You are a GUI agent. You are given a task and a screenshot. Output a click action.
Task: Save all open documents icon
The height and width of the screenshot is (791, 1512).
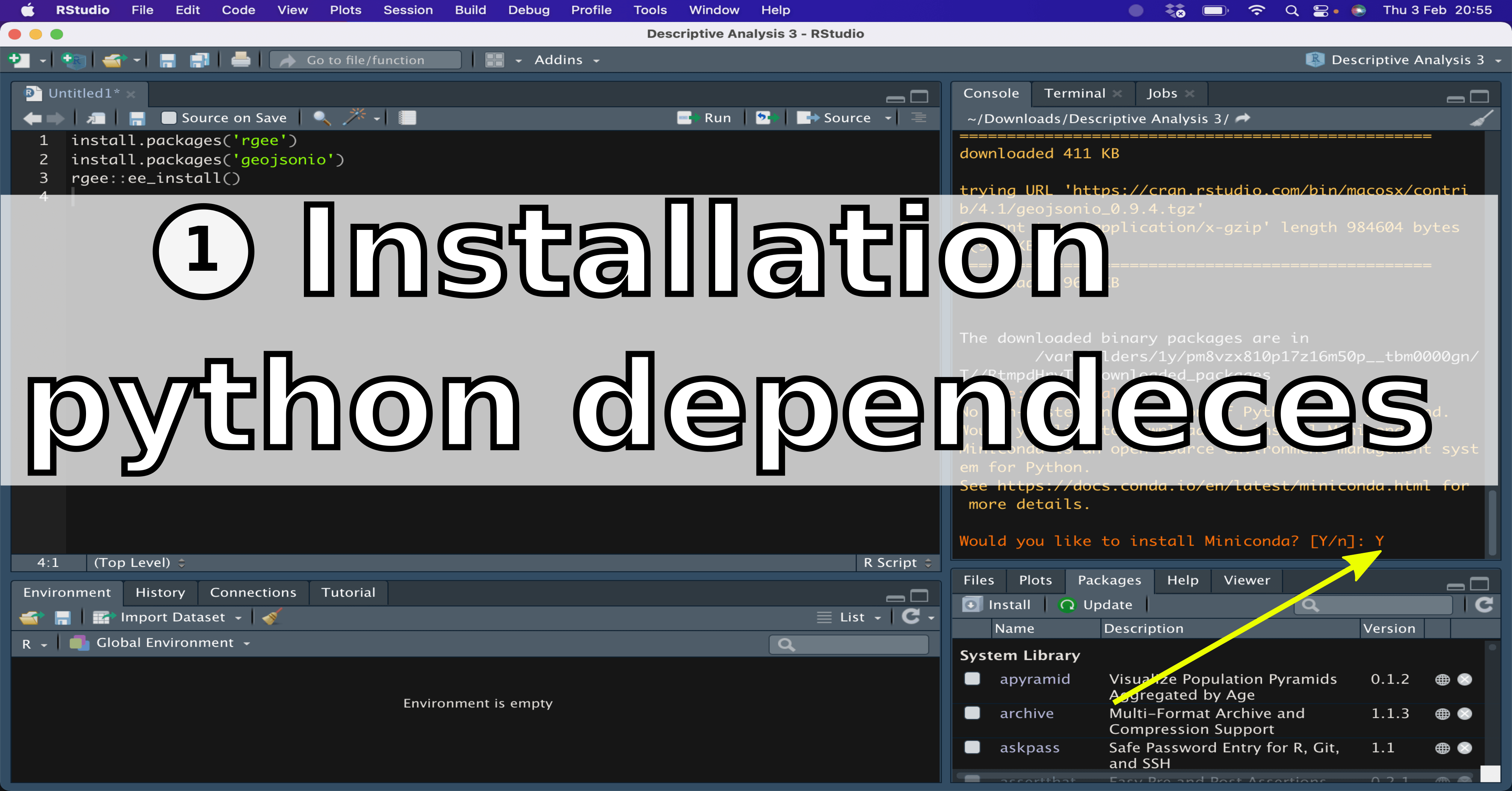coord(200,60)
